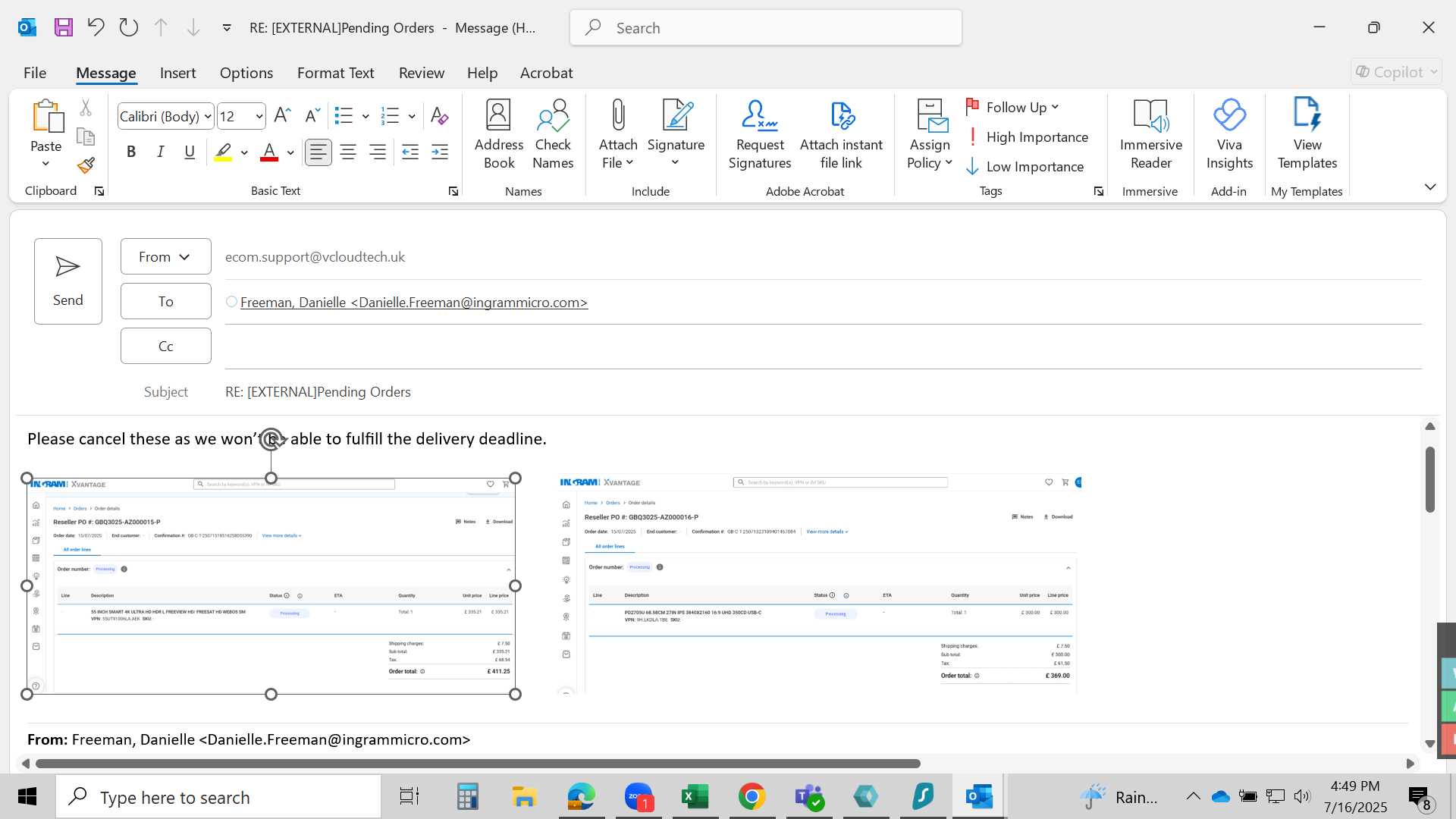The image size is (1456, 819).
Task: Toggle bold formatting
Action: click(x=131, y=152)
